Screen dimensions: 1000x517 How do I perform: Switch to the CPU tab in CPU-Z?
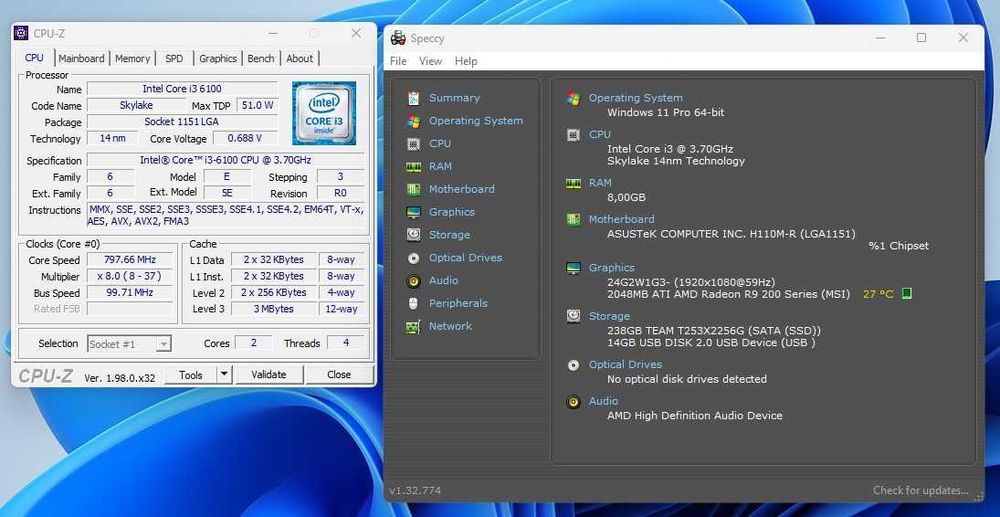(34, 57)
